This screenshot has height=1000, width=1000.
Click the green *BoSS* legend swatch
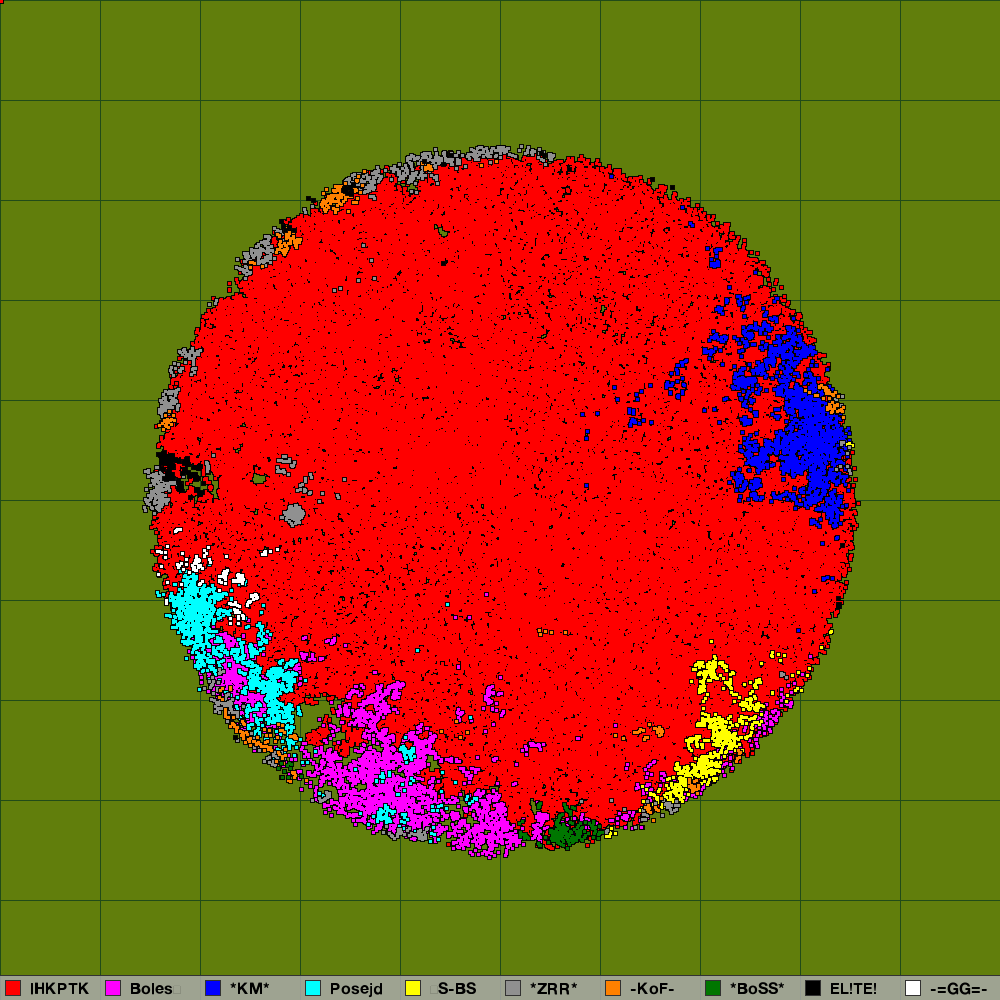coord(713,988)
